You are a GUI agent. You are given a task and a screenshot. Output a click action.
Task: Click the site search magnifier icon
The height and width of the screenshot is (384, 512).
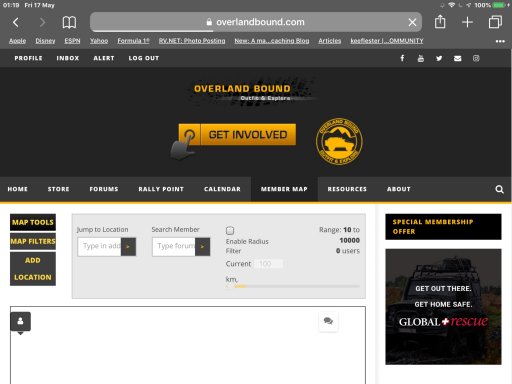499,189
